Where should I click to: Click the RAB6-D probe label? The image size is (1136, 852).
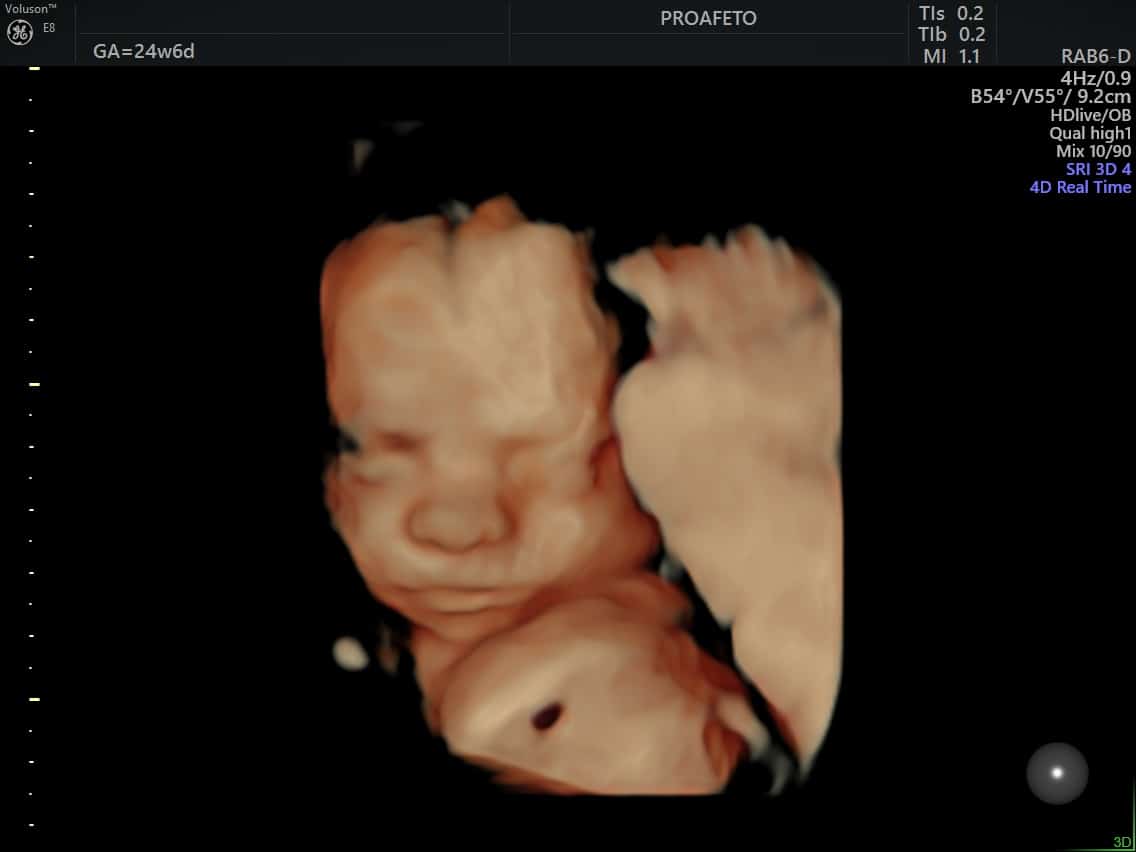pos(1095,57)
